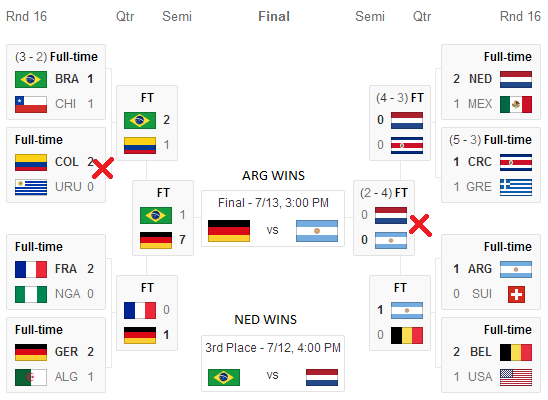Viewport: 548px width, 400px height.
Task: Select the large Germany flag in the Final box
Action: (229, 231)
